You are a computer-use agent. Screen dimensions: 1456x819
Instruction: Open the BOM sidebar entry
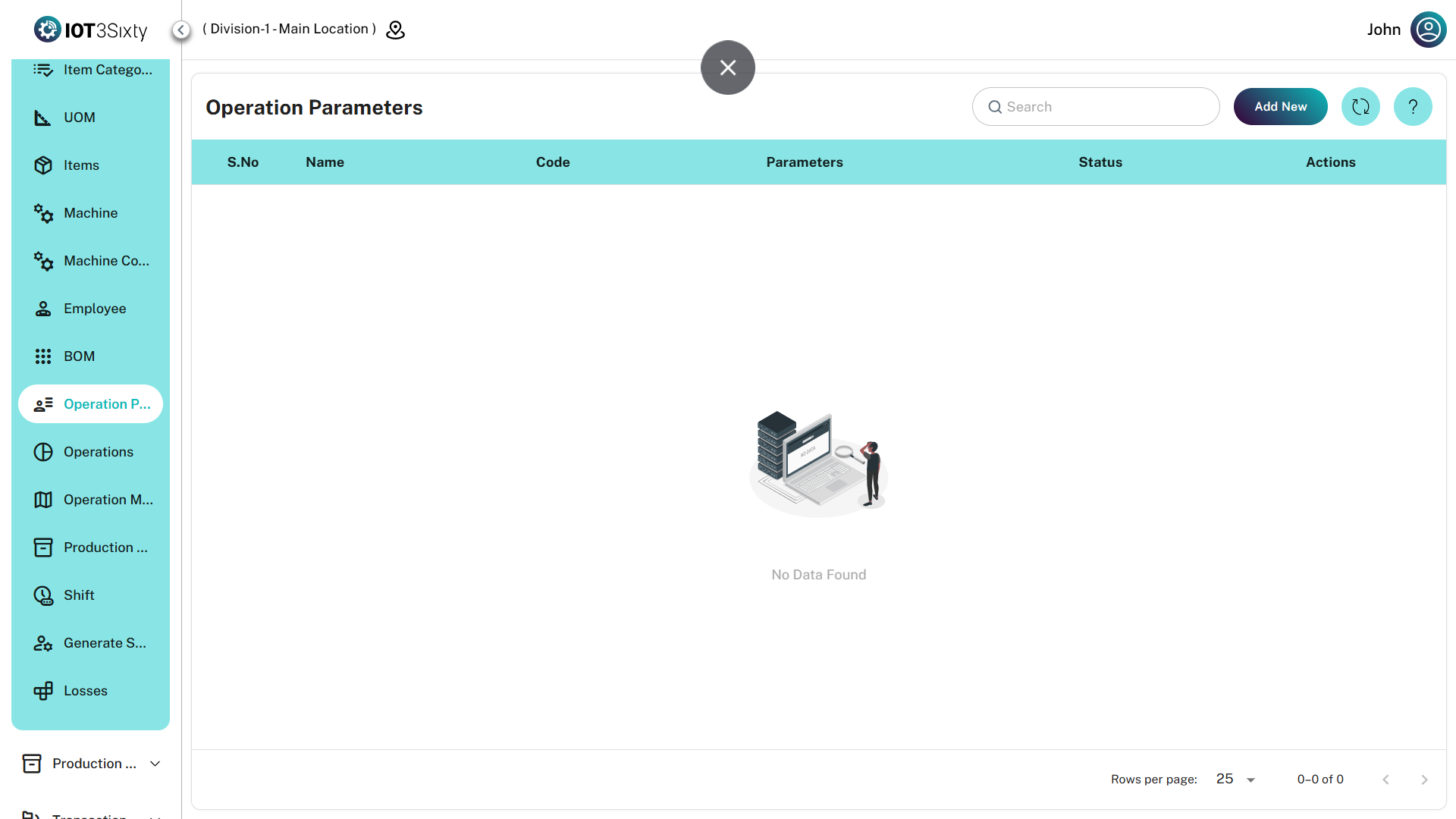point(79,356)
